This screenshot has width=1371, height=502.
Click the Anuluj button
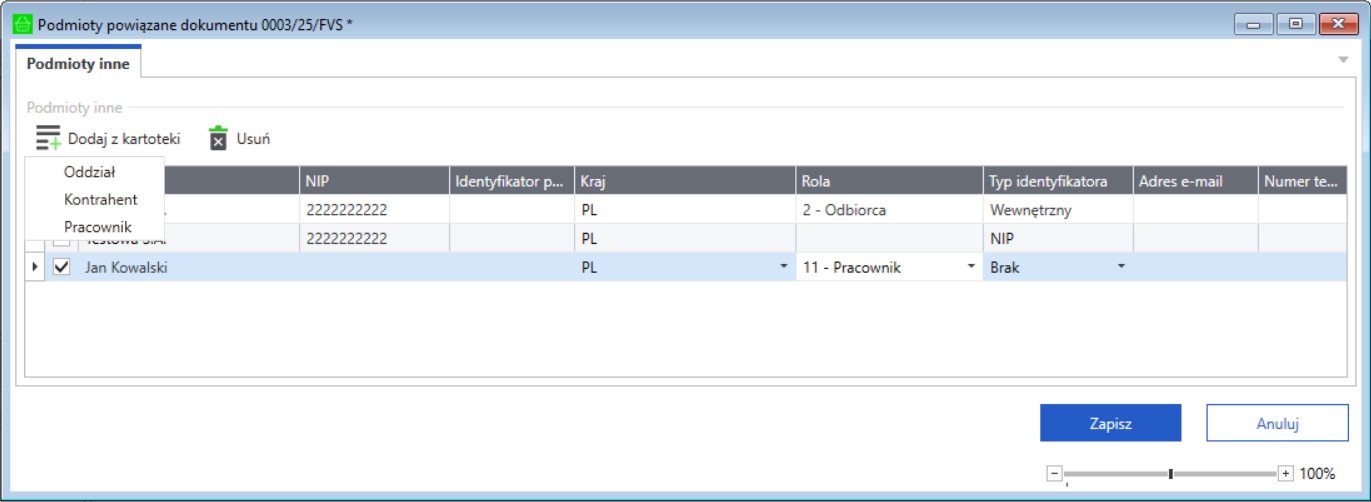point(1277,423)
